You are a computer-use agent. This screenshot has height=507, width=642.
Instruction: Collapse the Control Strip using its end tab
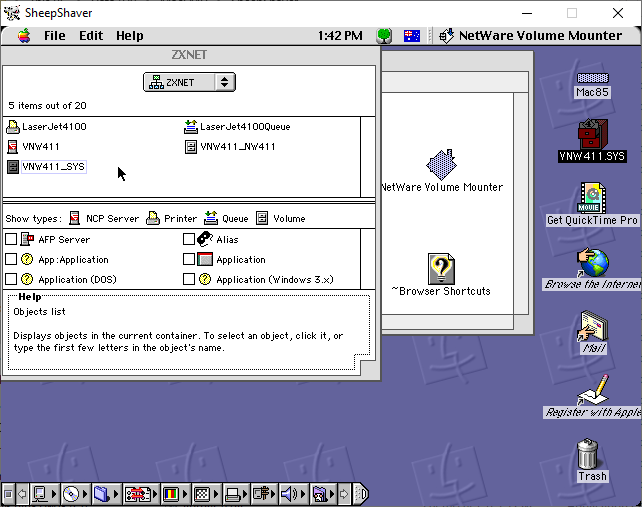point(361,494)
